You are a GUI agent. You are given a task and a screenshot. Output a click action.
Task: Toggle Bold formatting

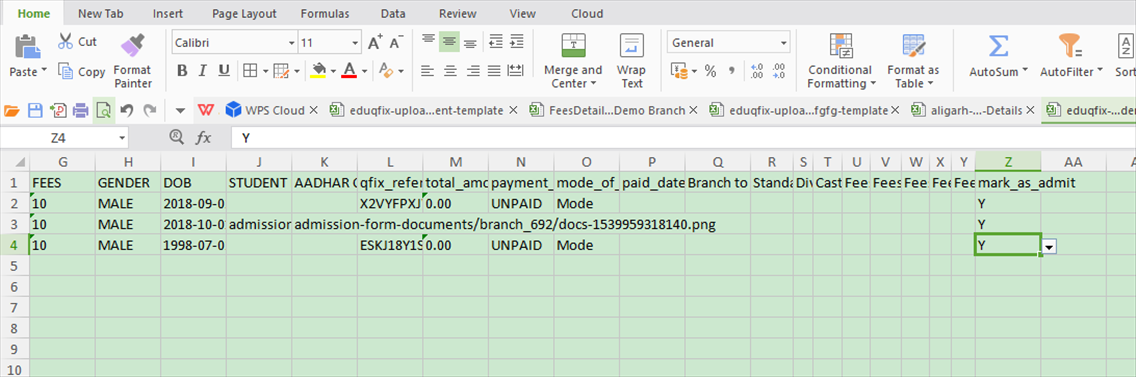click(183, 71)
